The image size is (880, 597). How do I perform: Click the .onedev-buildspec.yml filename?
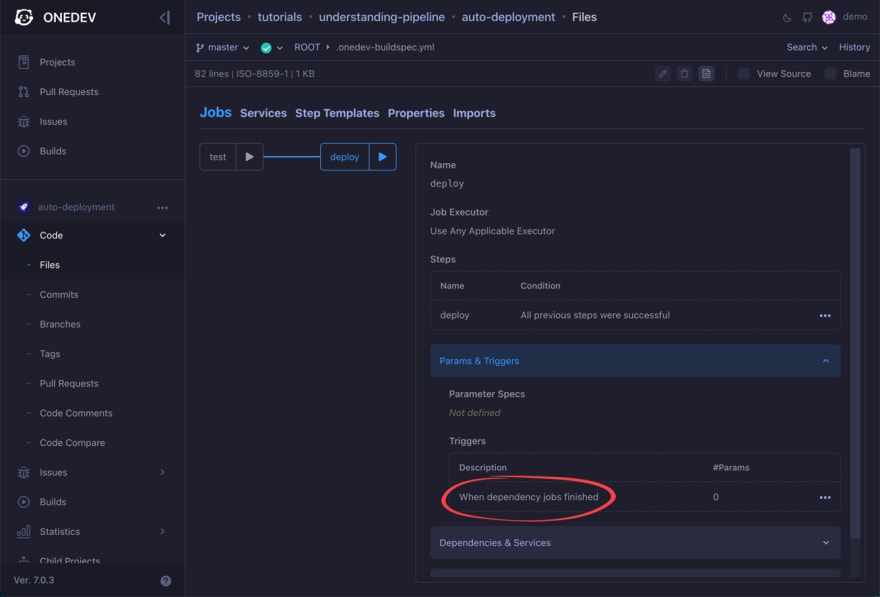pos(385,48)
